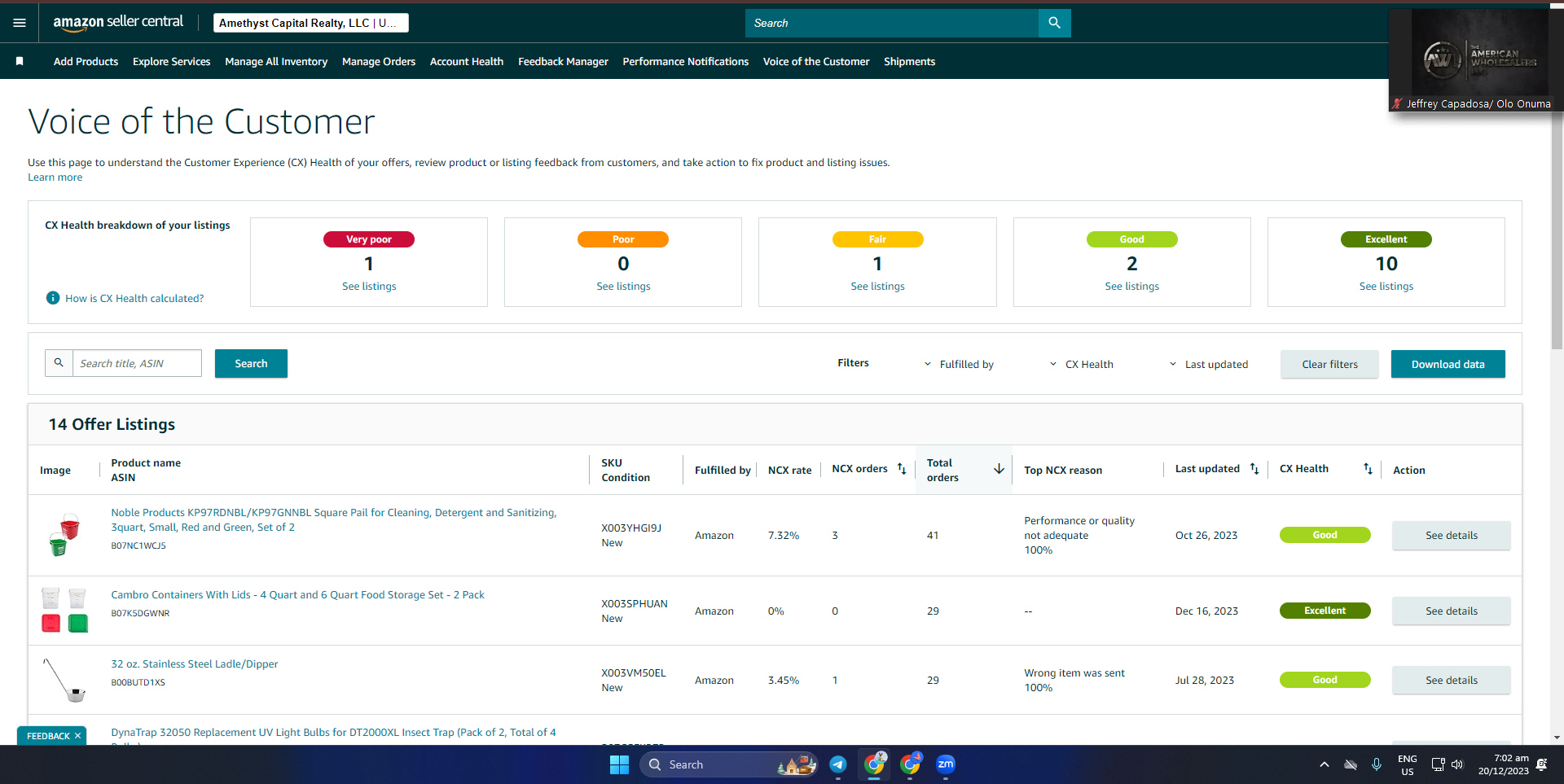The width and height of the screenshot is (1564, 784).
Task: Click the red and green pail thumbnail
Action: (64, 535)
